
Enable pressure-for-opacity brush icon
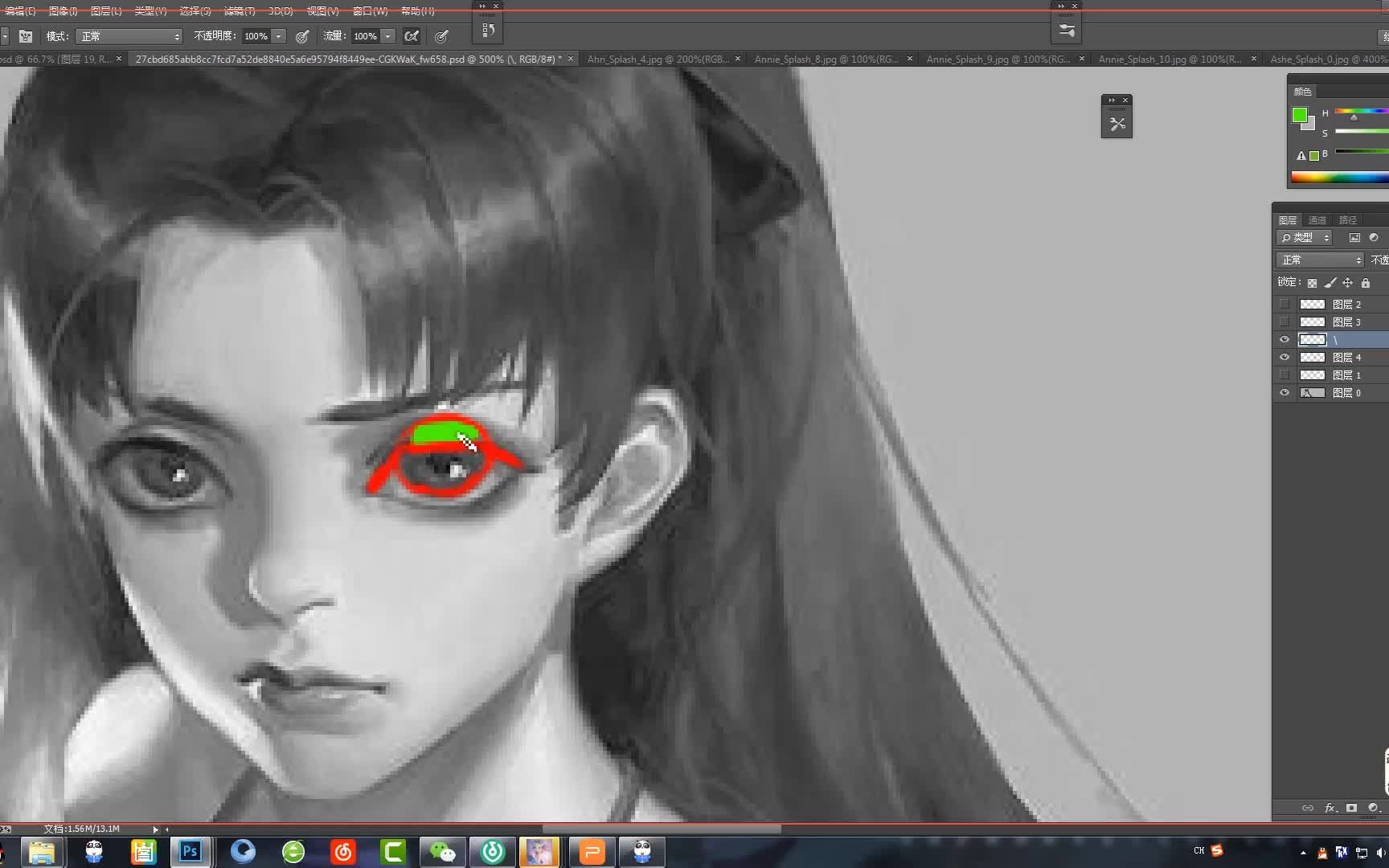pos(302,36)
